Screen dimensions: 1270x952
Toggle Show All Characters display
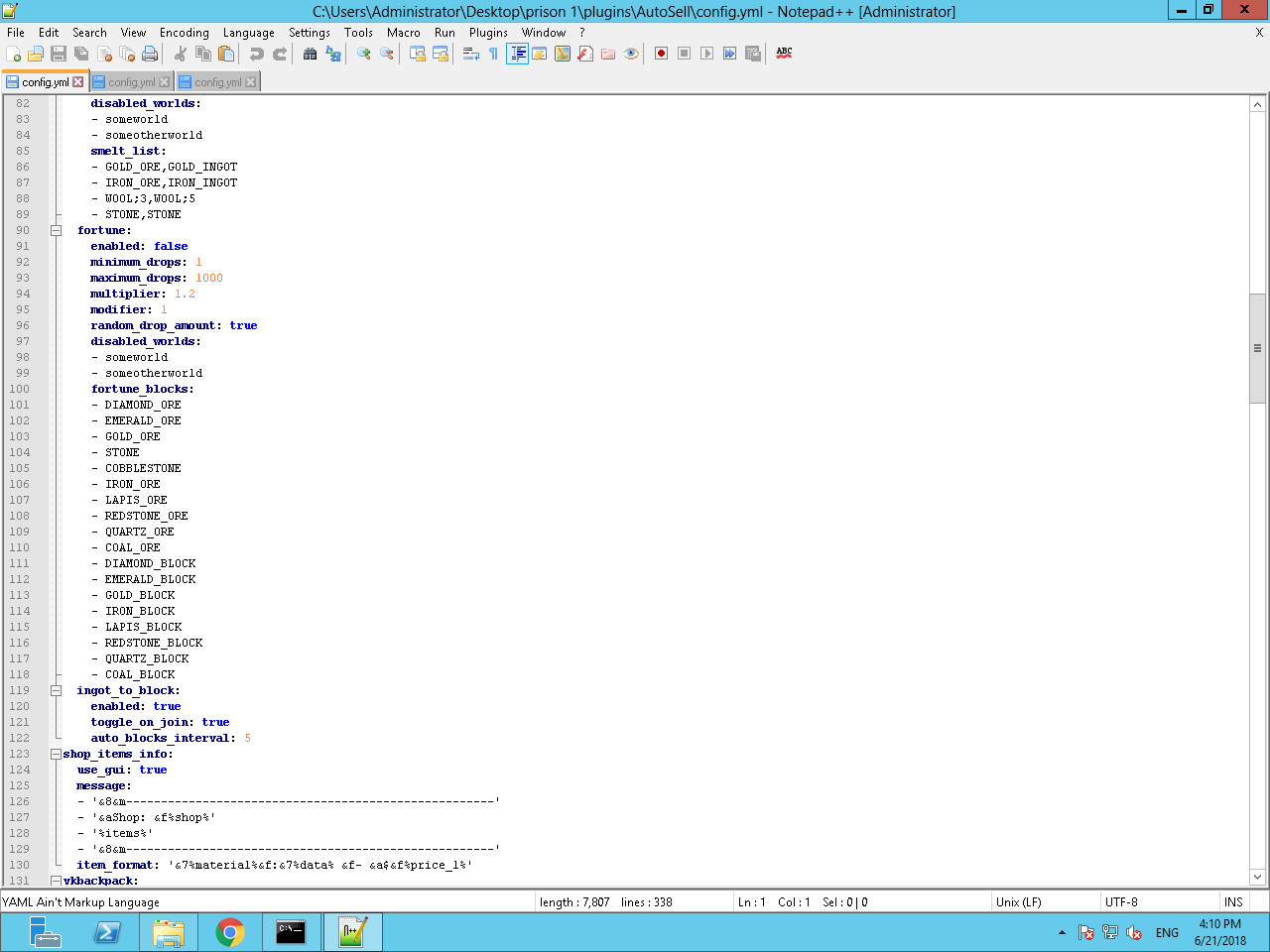(x=494, y=54)
